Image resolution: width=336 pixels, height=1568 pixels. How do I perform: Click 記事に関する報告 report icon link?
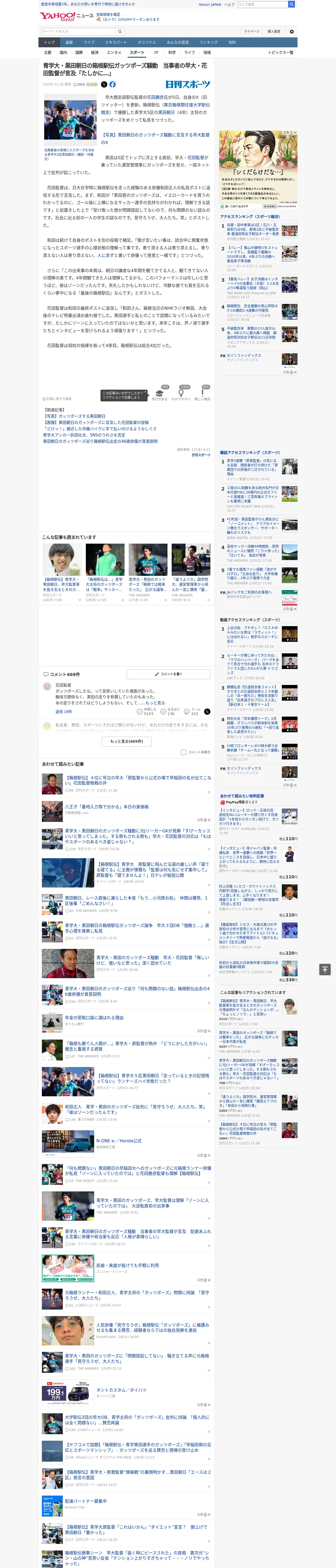coord(57,399)
